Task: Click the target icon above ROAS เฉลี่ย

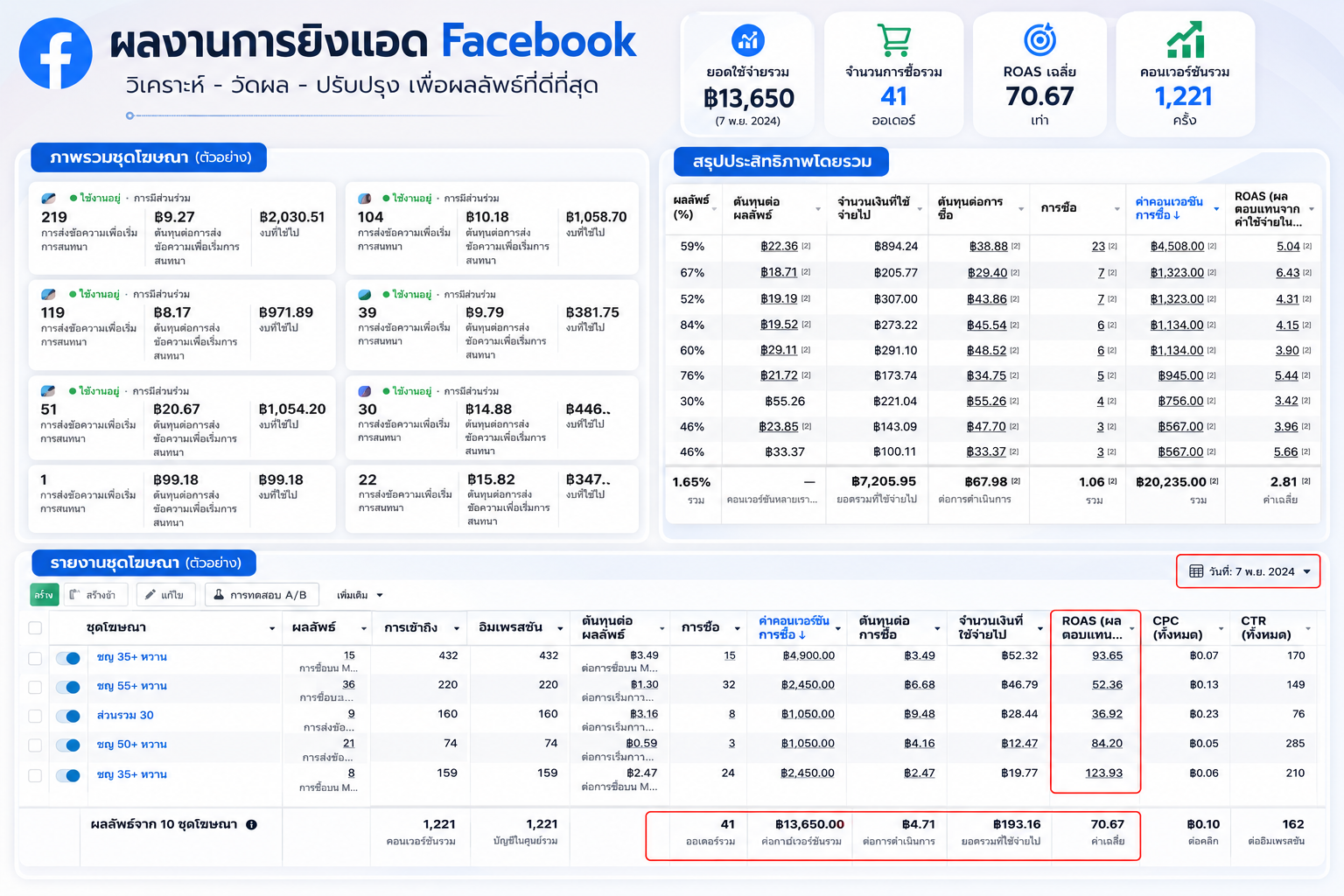Action: point(1039,39)
